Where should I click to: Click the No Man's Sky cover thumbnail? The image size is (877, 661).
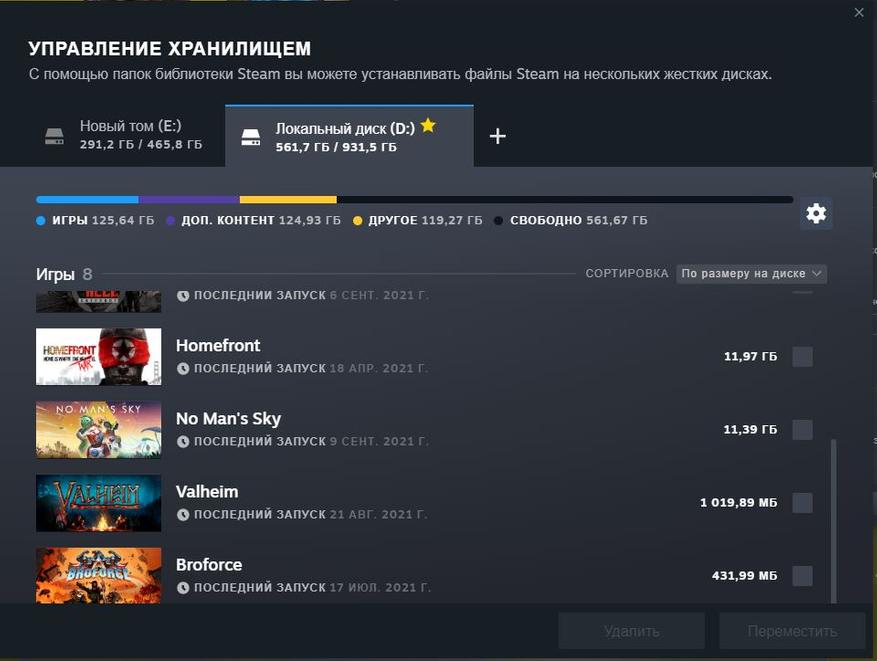point(98,429)
